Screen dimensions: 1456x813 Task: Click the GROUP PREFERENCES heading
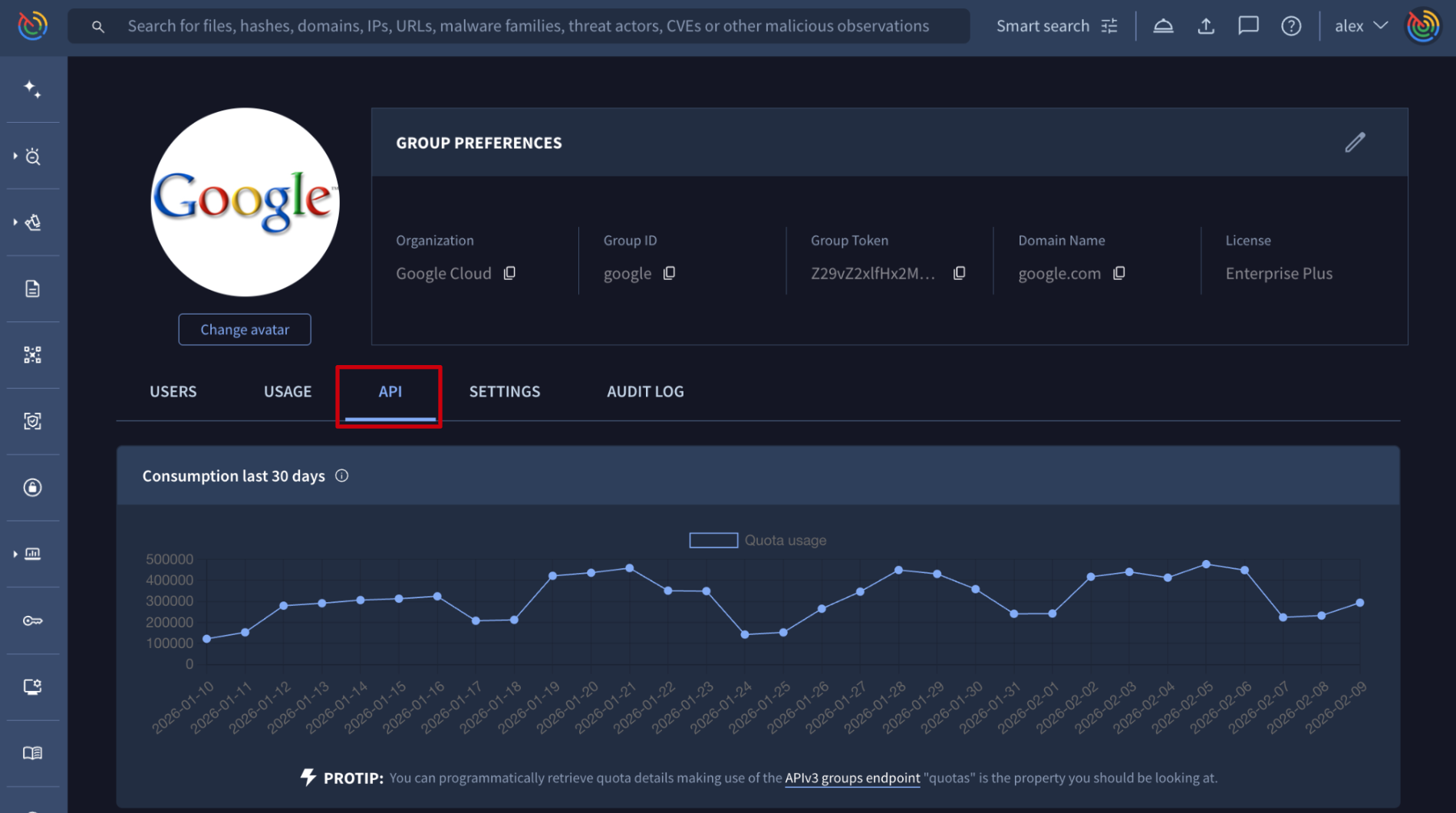point(479,143)
